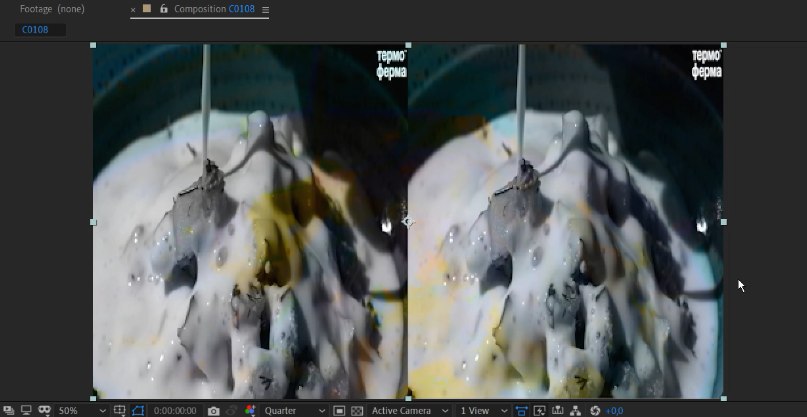
Task: Click the Reset Exposure aperture icon
Action: pos(595,411)
